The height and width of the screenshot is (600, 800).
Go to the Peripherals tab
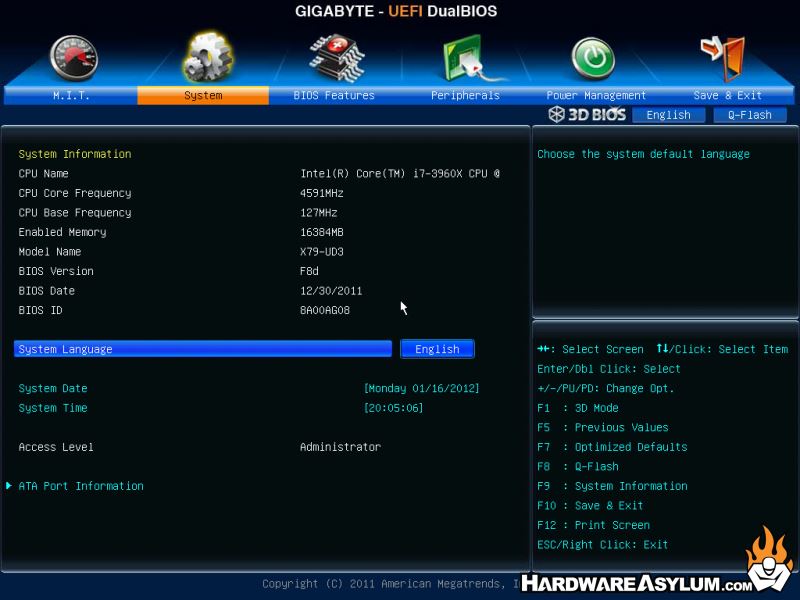point(465,95)
